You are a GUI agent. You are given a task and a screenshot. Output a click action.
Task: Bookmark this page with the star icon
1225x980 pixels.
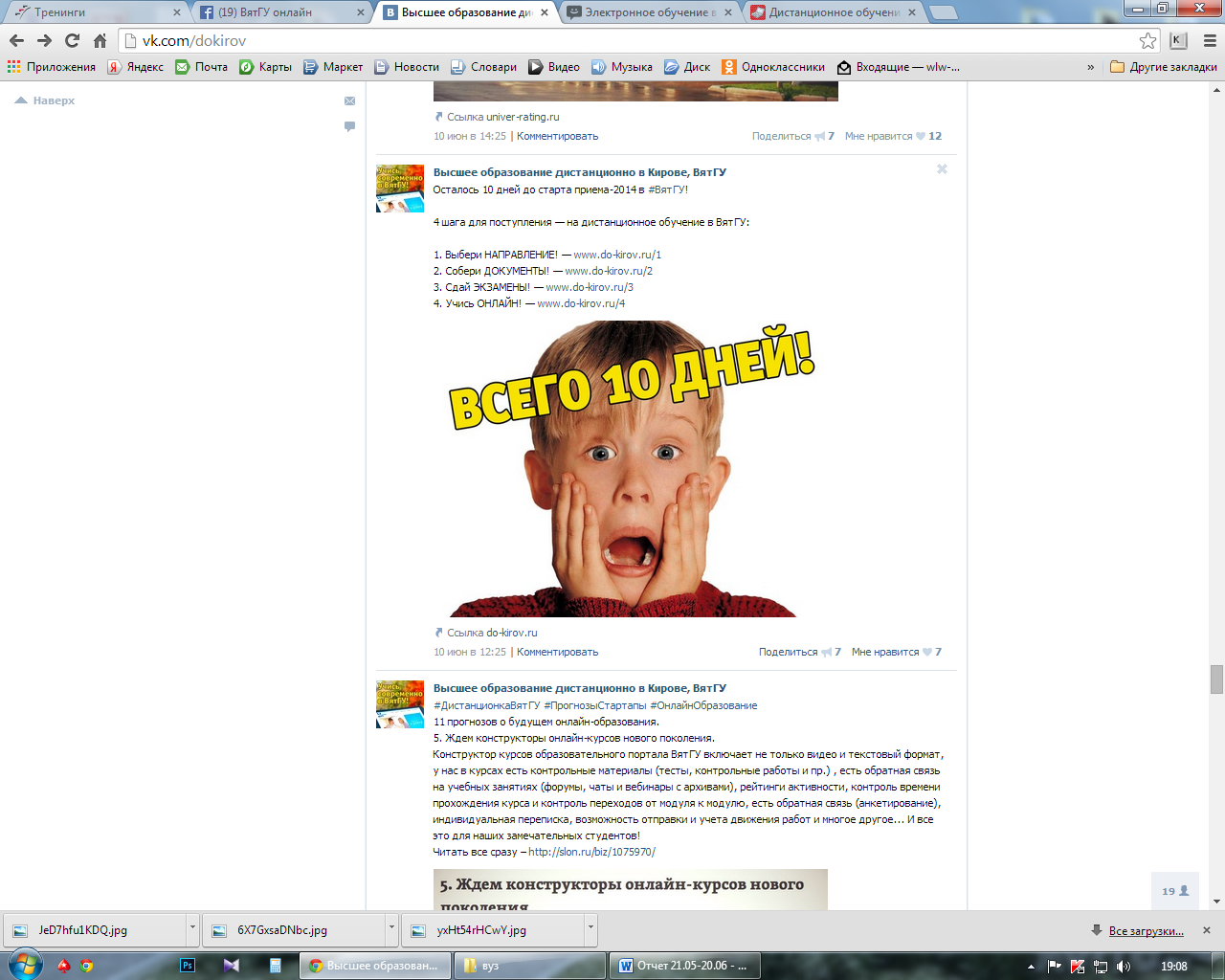coord(1147,40)
